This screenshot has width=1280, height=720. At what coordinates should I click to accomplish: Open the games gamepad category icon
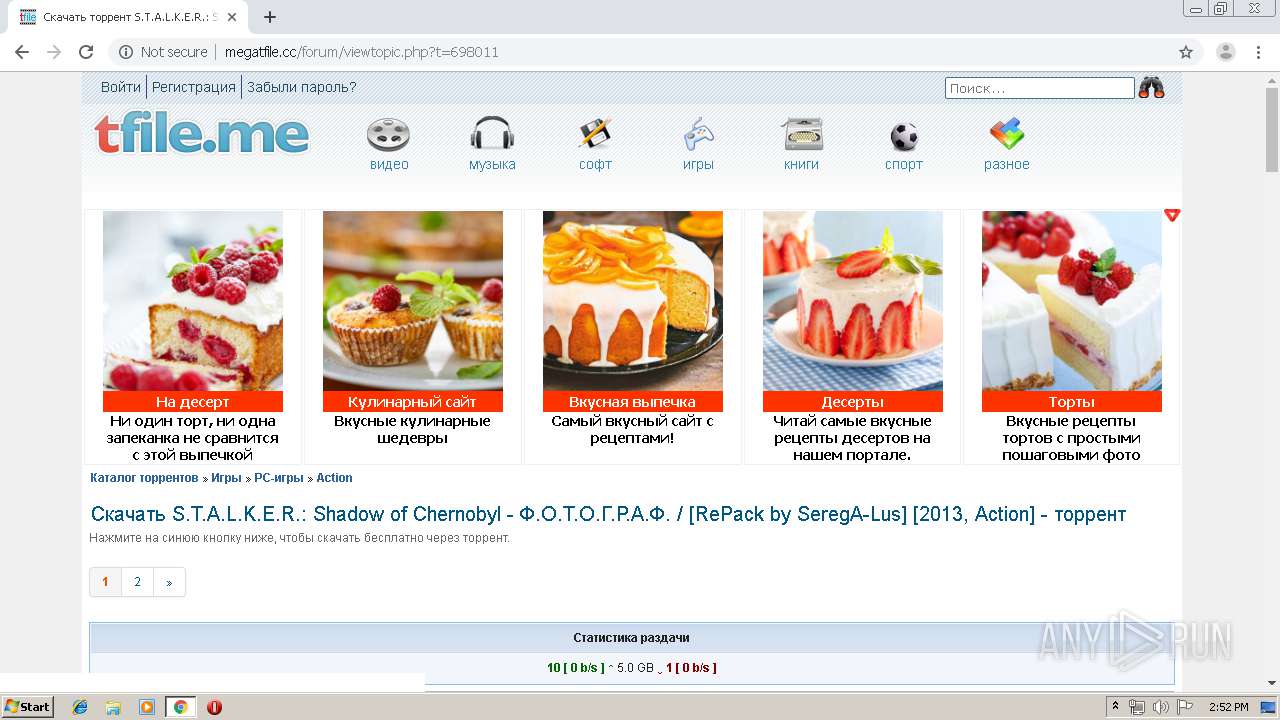(698, 135)
